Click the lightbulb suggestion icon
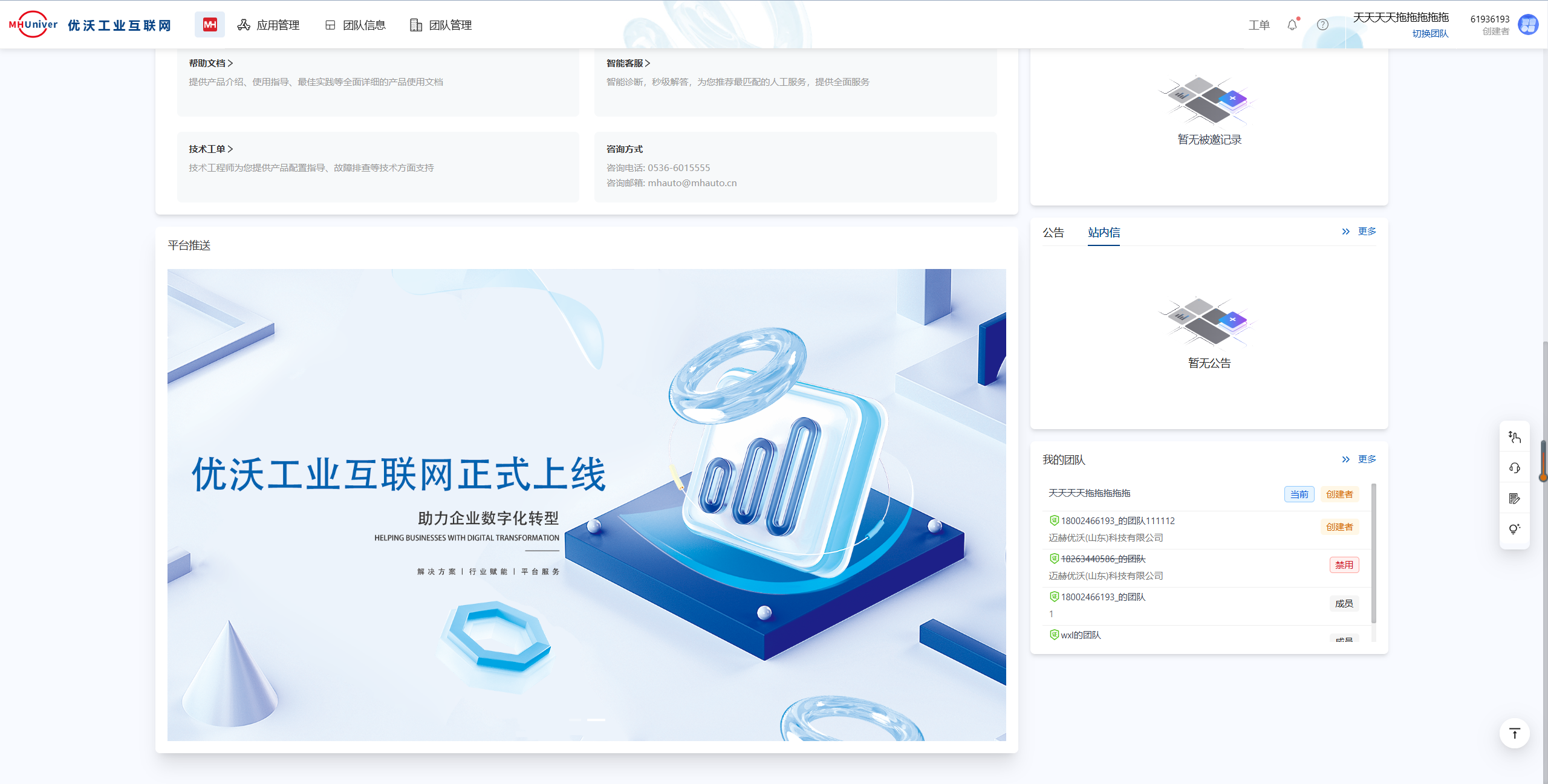This screenshot has width=1548, height=784. click(1514, 529)
